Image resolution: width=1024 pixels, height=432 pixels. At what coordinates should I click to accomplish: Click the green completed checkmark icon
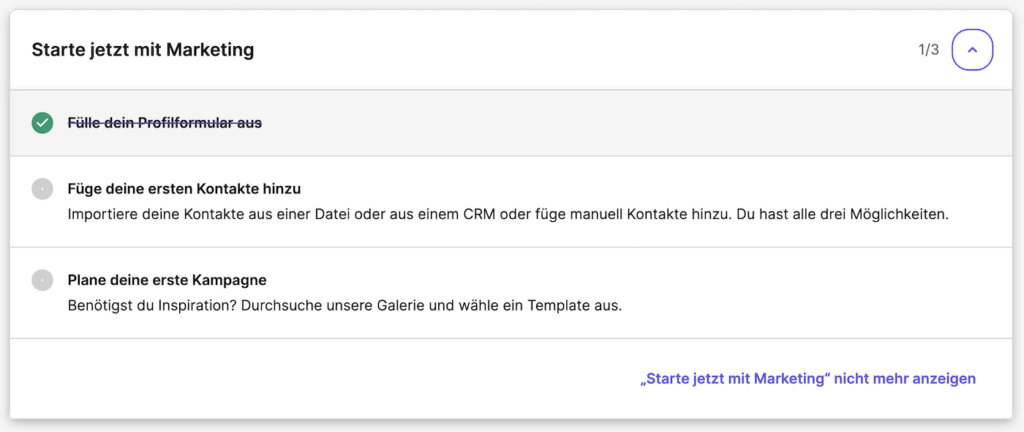42,123
